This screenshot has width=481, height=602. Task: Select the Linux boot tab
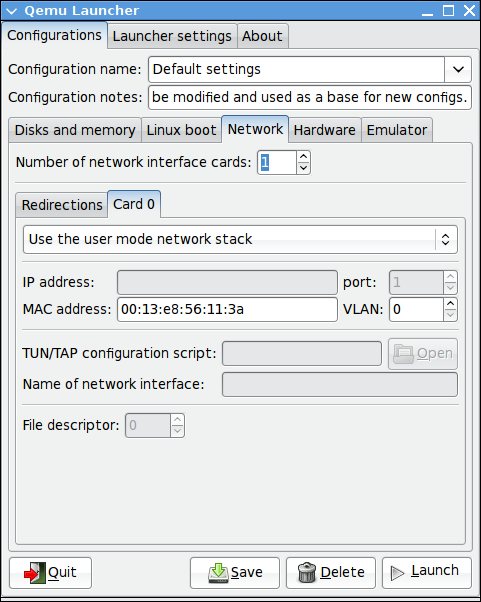(181, 130)
